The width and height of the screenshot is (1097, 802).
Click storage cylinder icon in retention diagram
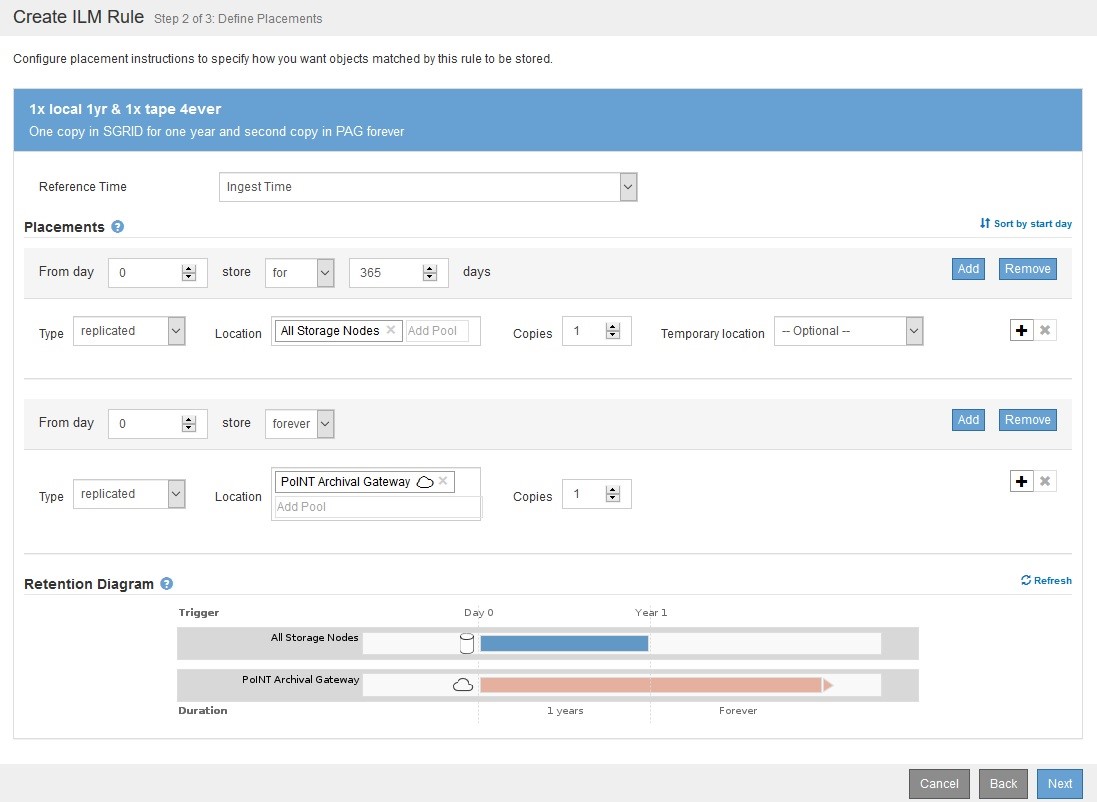tap(467, 643)
